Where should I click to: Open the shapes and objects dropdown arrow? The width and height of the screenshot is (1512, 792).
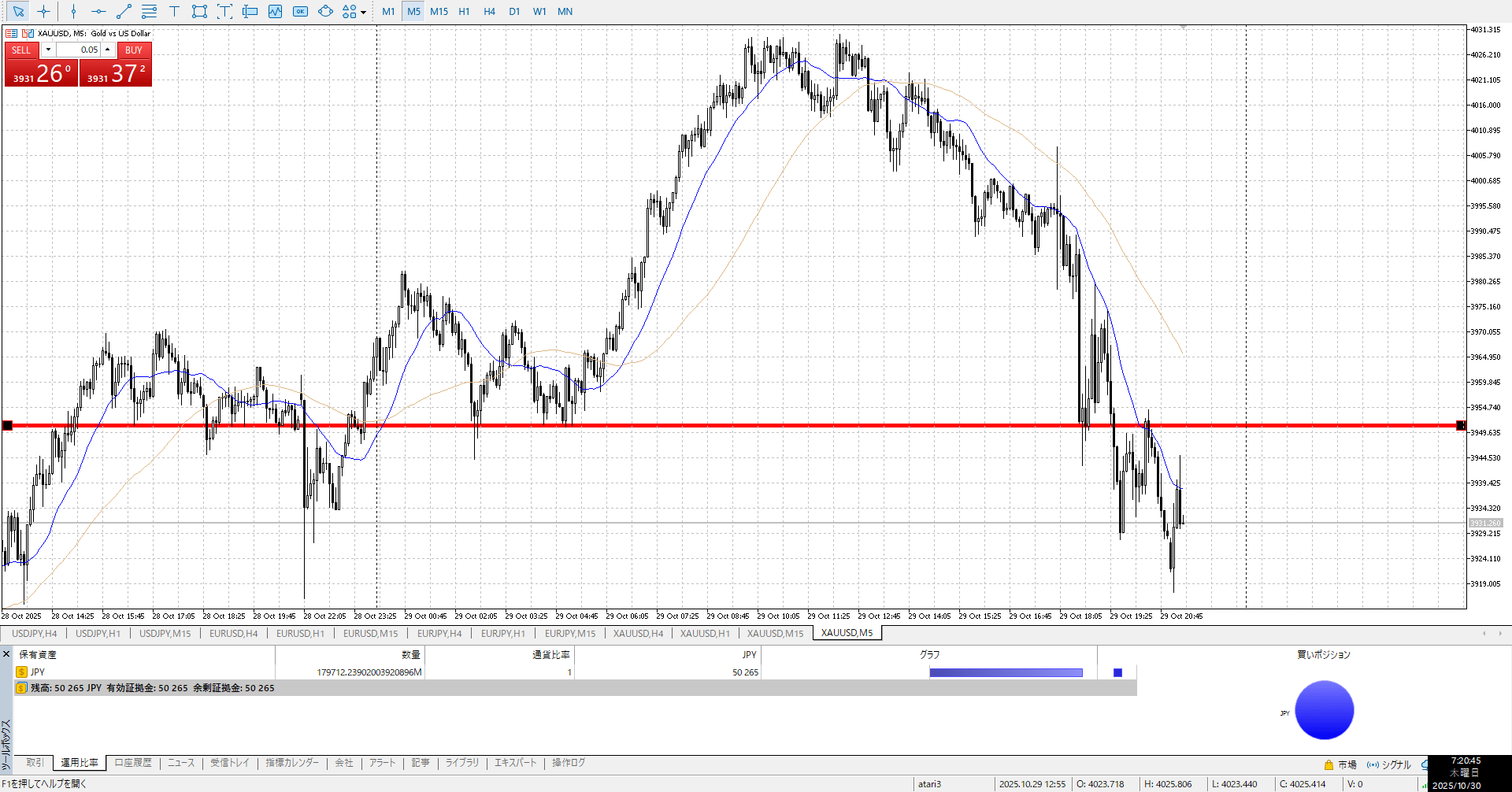click(363, 12)
